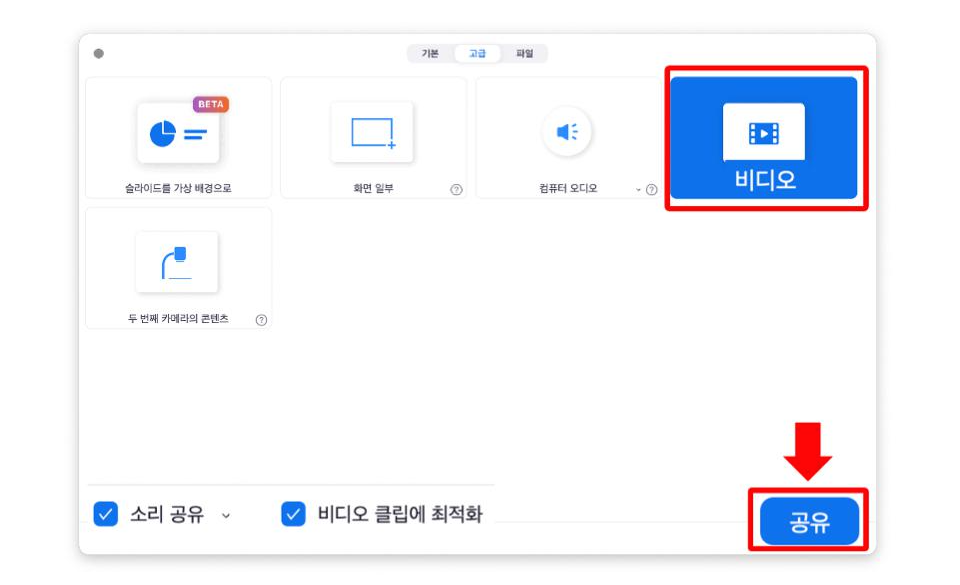Click the BETA badge on slides tile
The width and height of the screenshot is (960, 585).
coord(211,105)
